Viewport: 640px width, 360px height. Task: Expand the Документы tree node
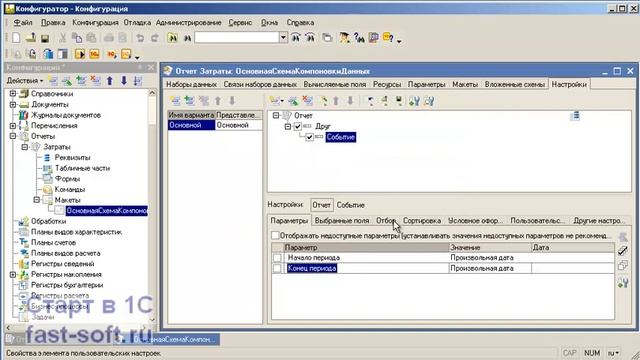point(13,104)
